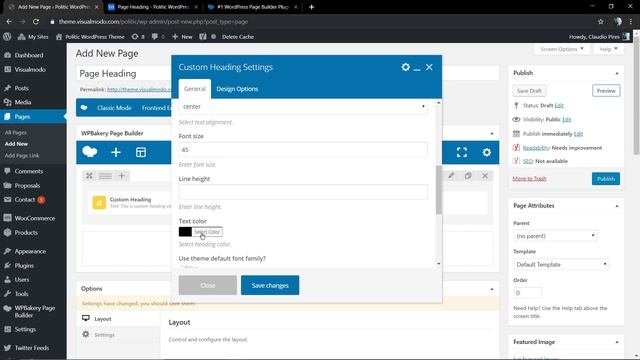Screen dimensions: 640x360
Task: Open the Template dropdown
Action: [x=561, y=264]
